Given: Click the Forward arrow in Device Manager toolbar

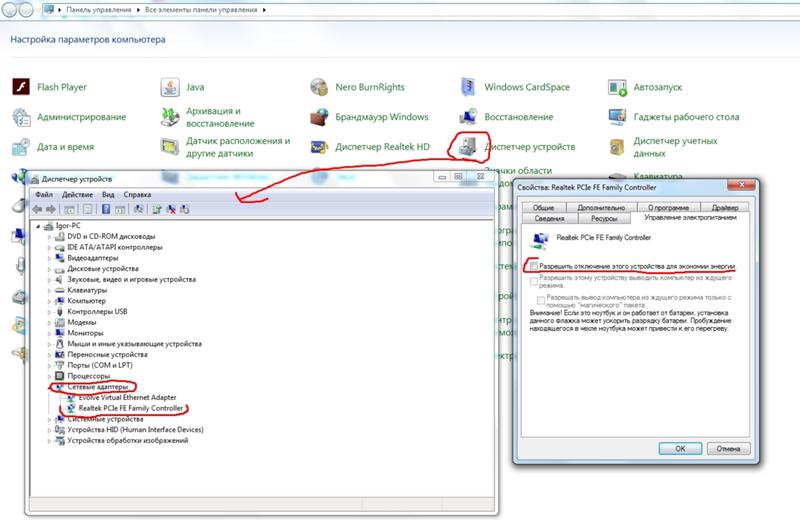Looking at the screenshot, I should click(x=51, y=209).
